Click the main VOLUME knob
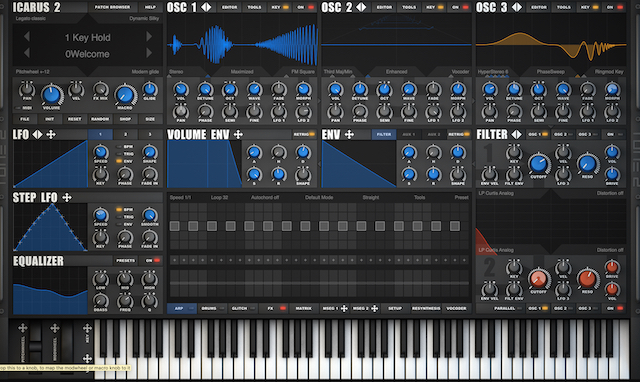The height and width of the screenshot is (382, 640). pyautogui.click(x=51, y=95)
